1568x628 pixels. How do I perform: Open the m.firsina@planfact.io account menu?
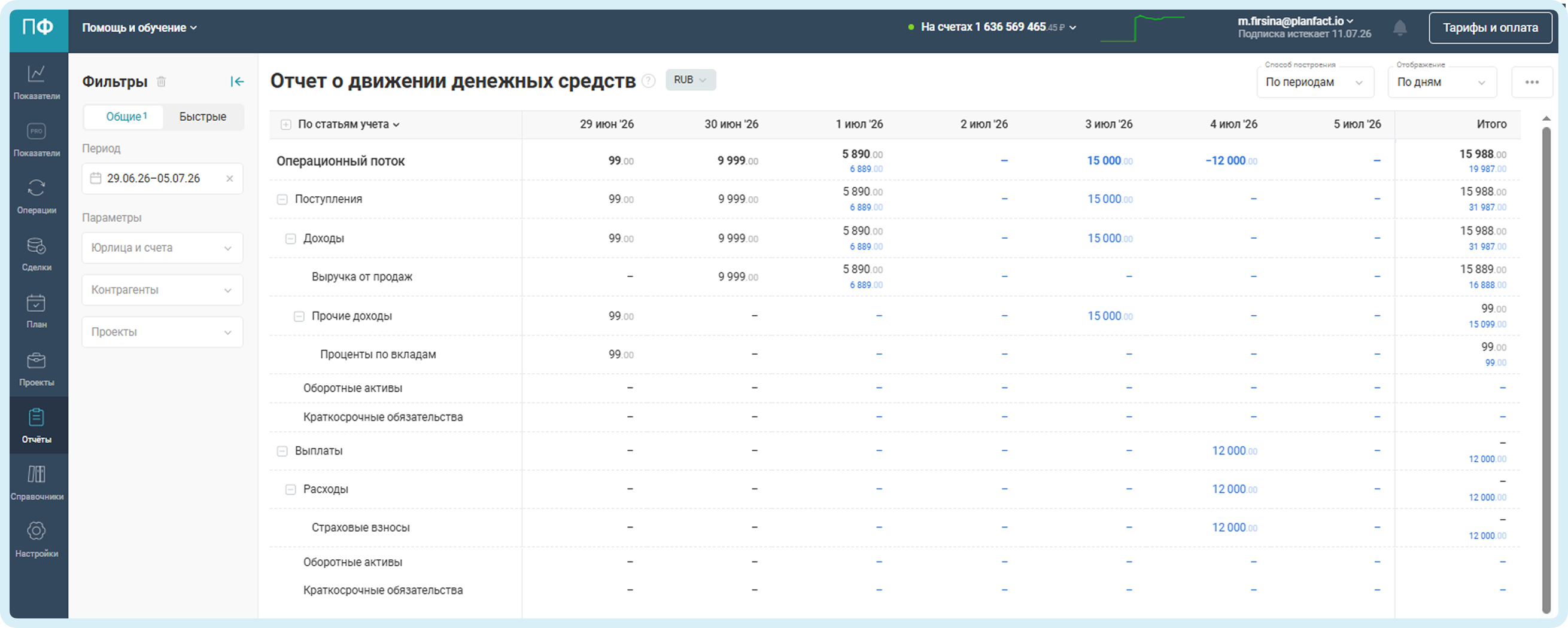pyautogui.click(x=1295, y=22)
